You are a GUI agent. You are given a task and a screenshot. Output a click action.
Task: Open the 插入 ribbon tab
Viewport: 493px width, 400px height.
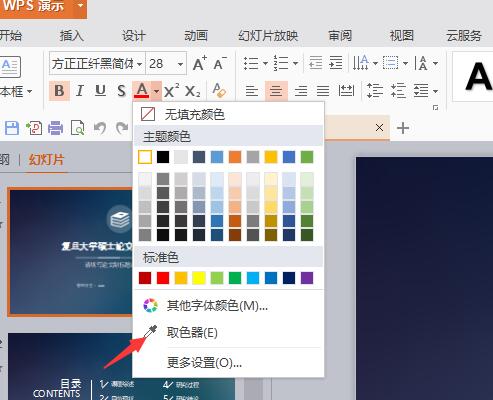(x=72, y=35)
